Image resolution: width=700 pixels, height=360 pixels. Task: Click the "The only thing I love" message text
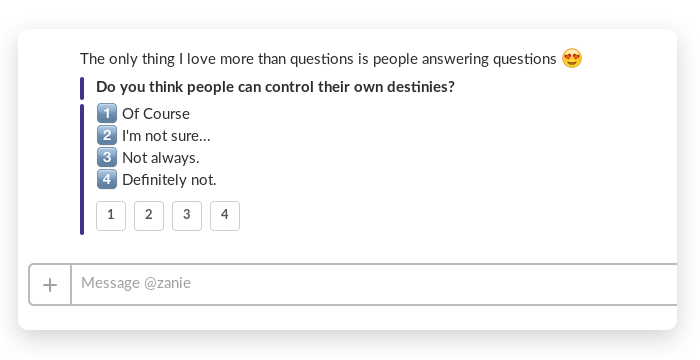tap(318, 59)
